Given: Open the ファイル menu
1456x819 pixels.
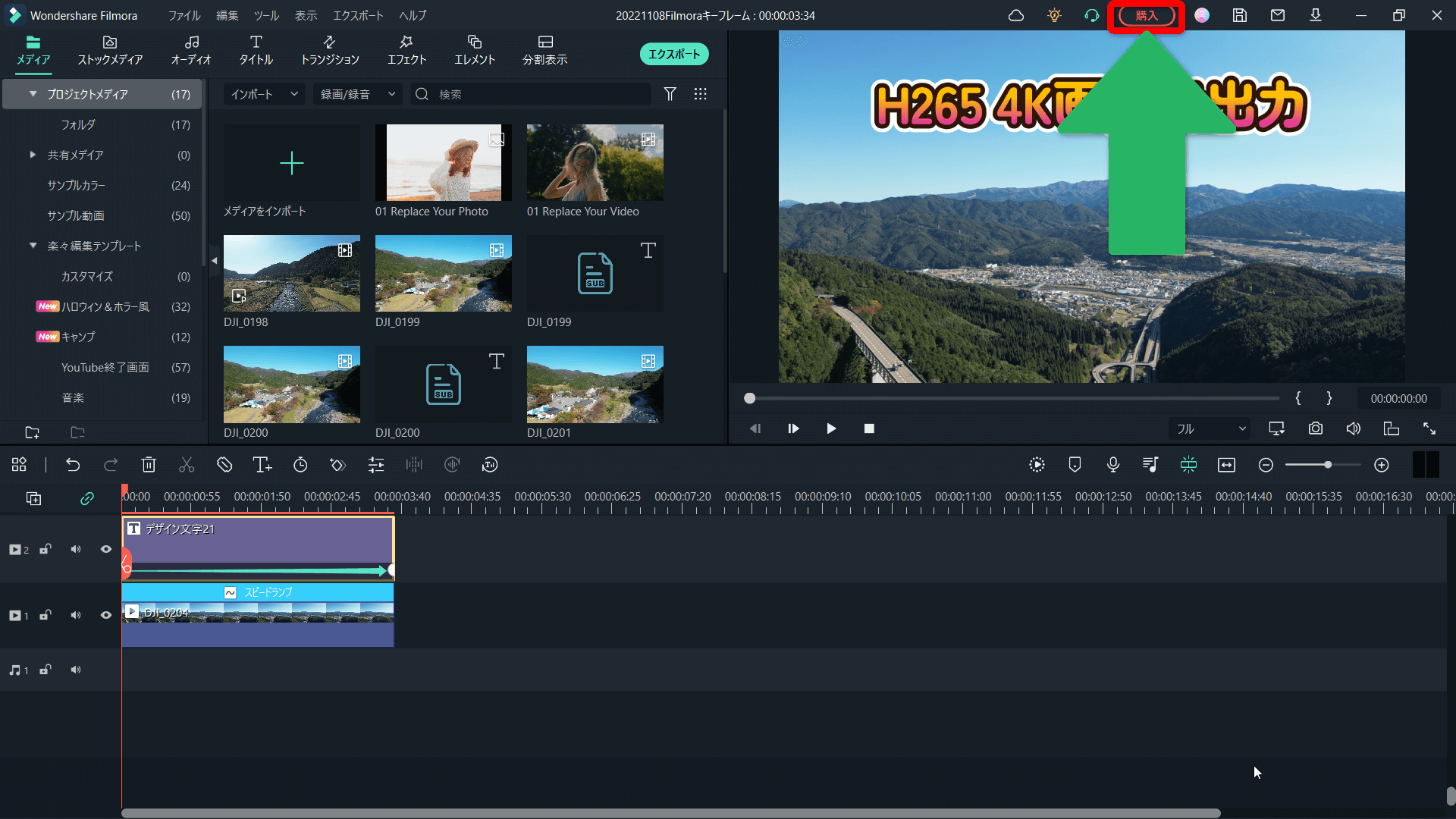Looking at the screenshot, I should pyautogui.click(x=184, y=15).
